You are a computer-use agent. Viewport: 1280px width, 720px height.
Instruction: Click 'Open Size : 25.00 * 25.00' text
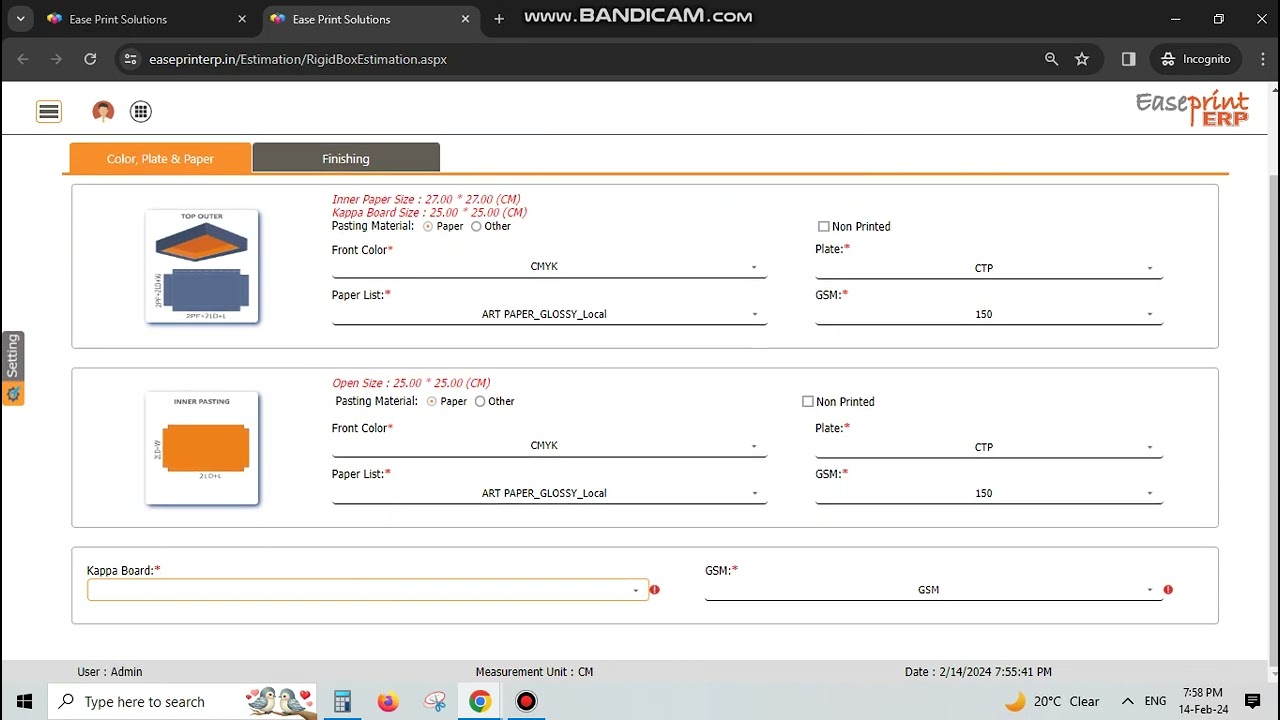pos(411,383)
